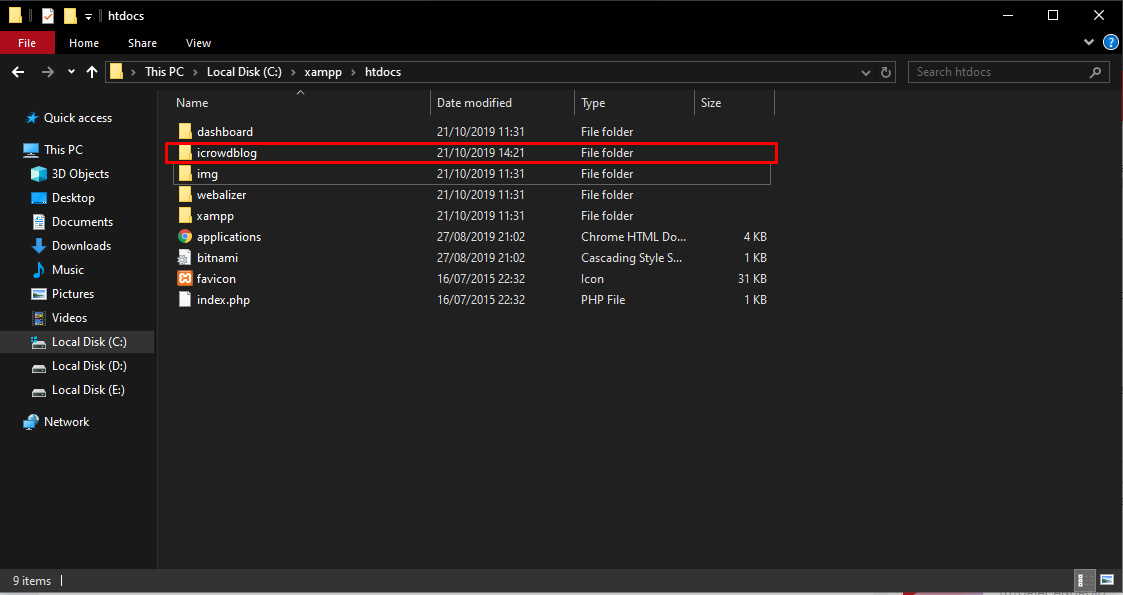Go up one level with Up arrow
This screenshot has width=1123, height=595.
(92, 72)
